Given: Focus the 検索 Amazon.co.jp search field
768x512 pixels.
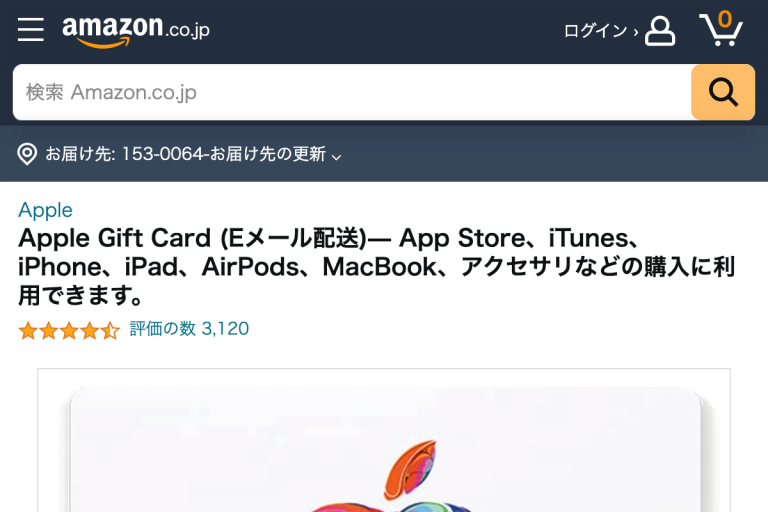Looking at the screenshot, I should tap(352, 92).
